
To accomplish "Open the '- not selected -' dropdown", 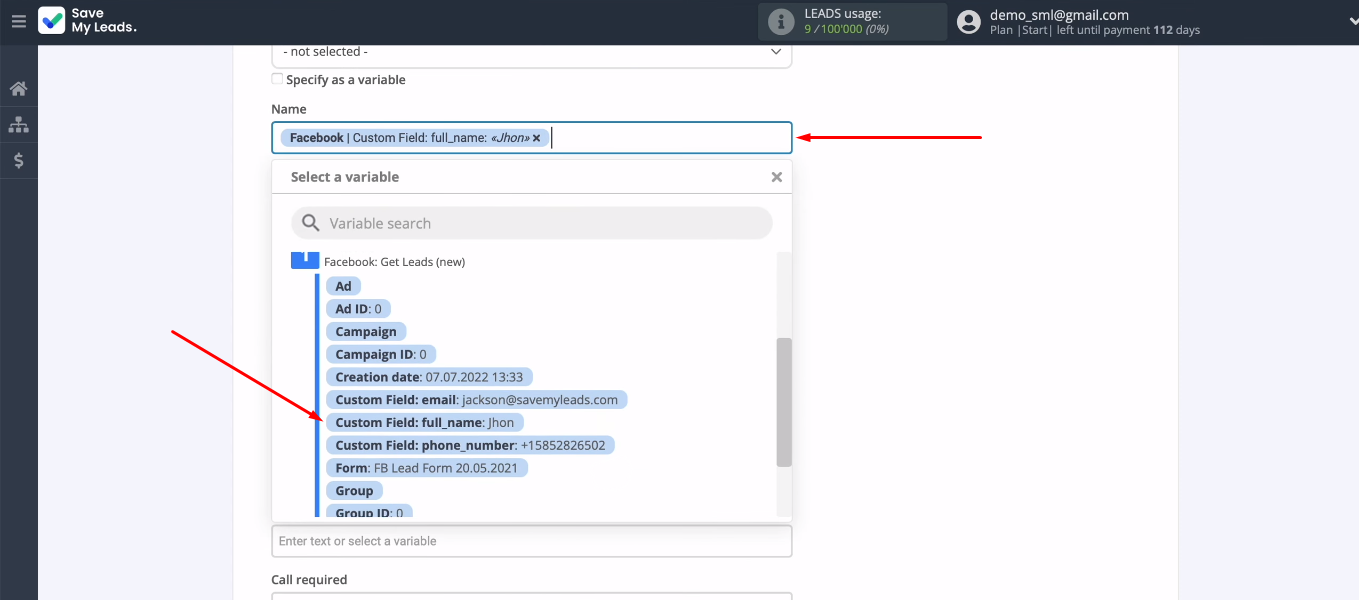I will [x=531, y=53].
